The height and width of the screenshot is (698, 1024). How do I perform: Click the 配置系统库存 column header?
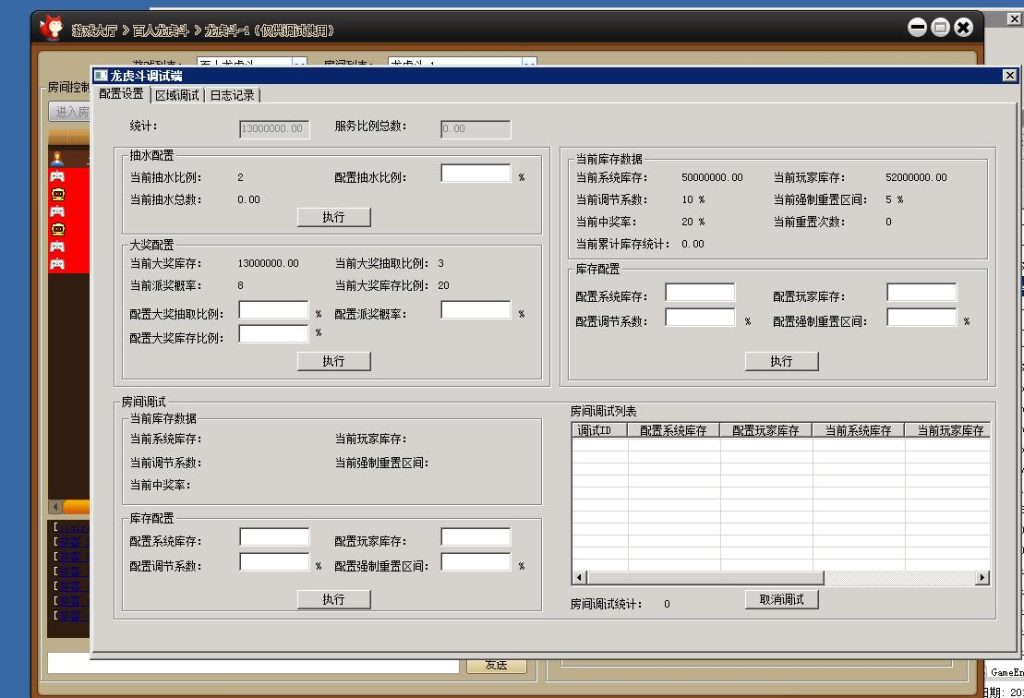pos(673,431)
